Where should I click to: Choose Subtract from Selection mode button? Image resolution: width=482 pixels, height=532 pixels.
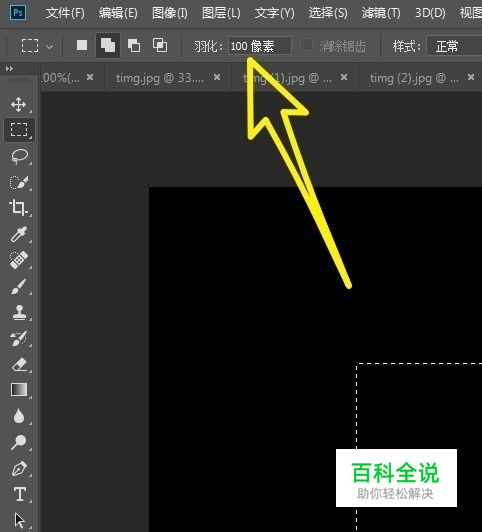coord(134,45)
